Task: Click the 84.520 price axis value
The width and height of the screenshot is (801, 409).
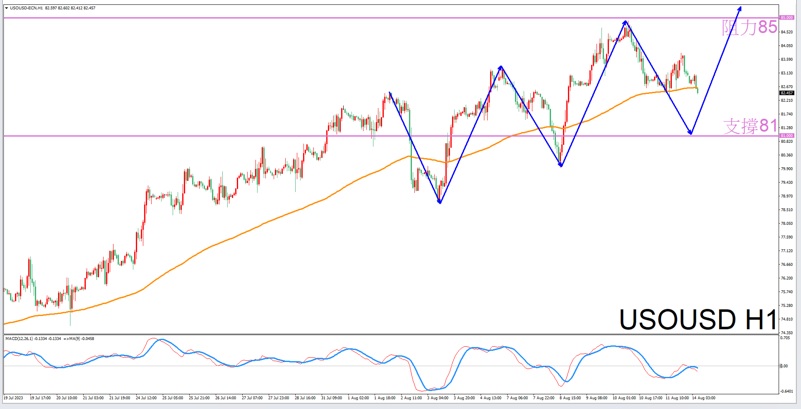Action: pyautogui.click(x=786, y=32)
